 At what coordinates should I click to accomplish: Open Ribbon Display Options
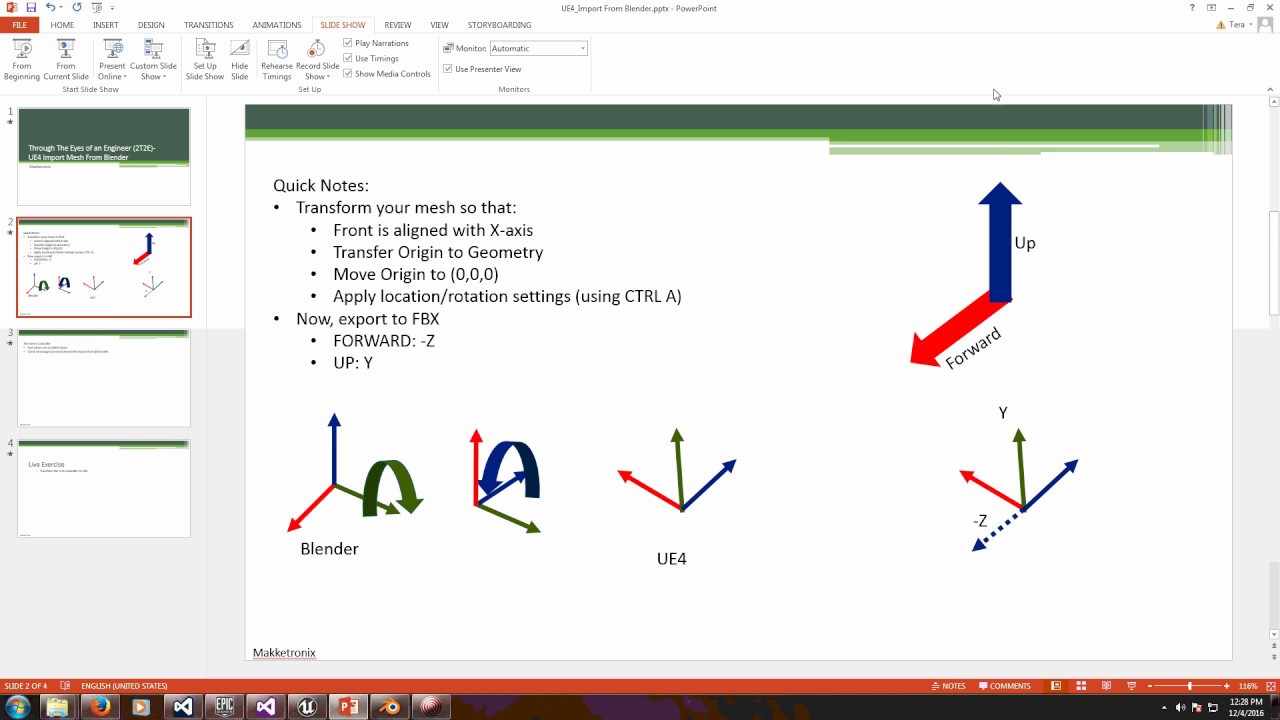[1212, 7]
